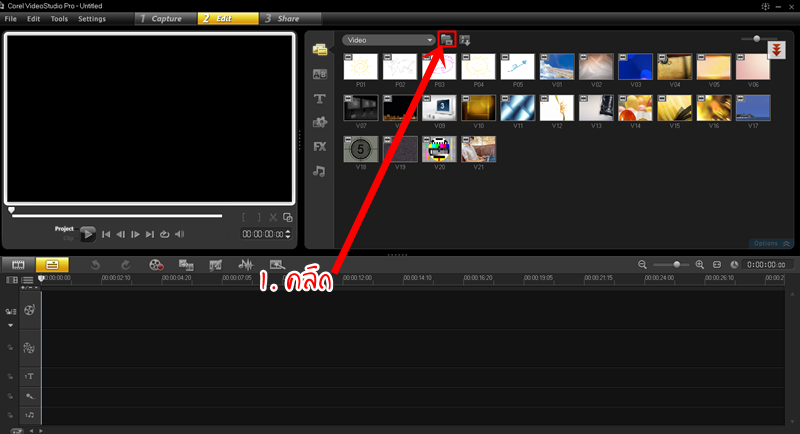
Task: Open the Title library icon
Action: [320, 98]
